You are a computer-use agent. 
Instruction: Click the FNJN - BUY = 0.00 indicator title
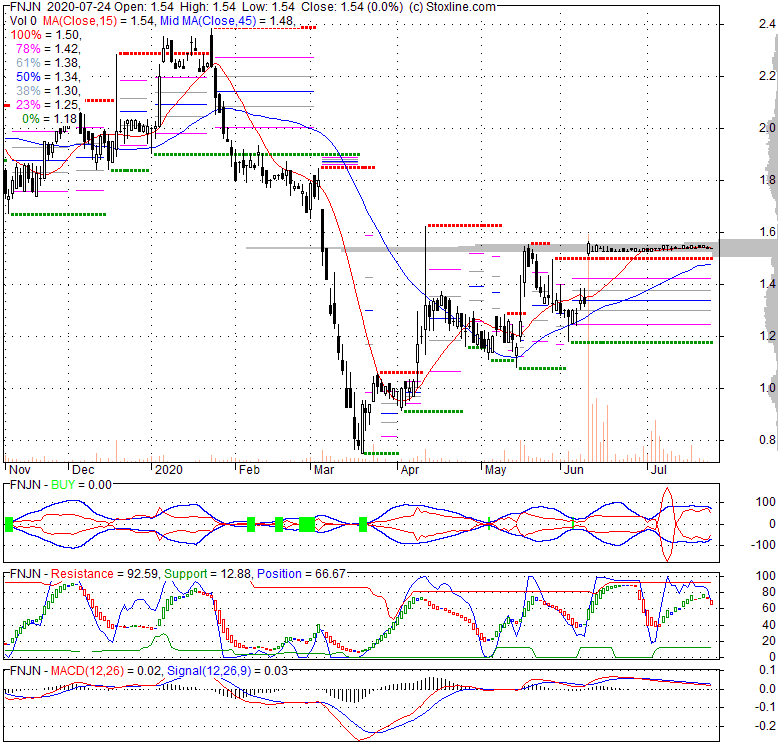tap(61, 485)
